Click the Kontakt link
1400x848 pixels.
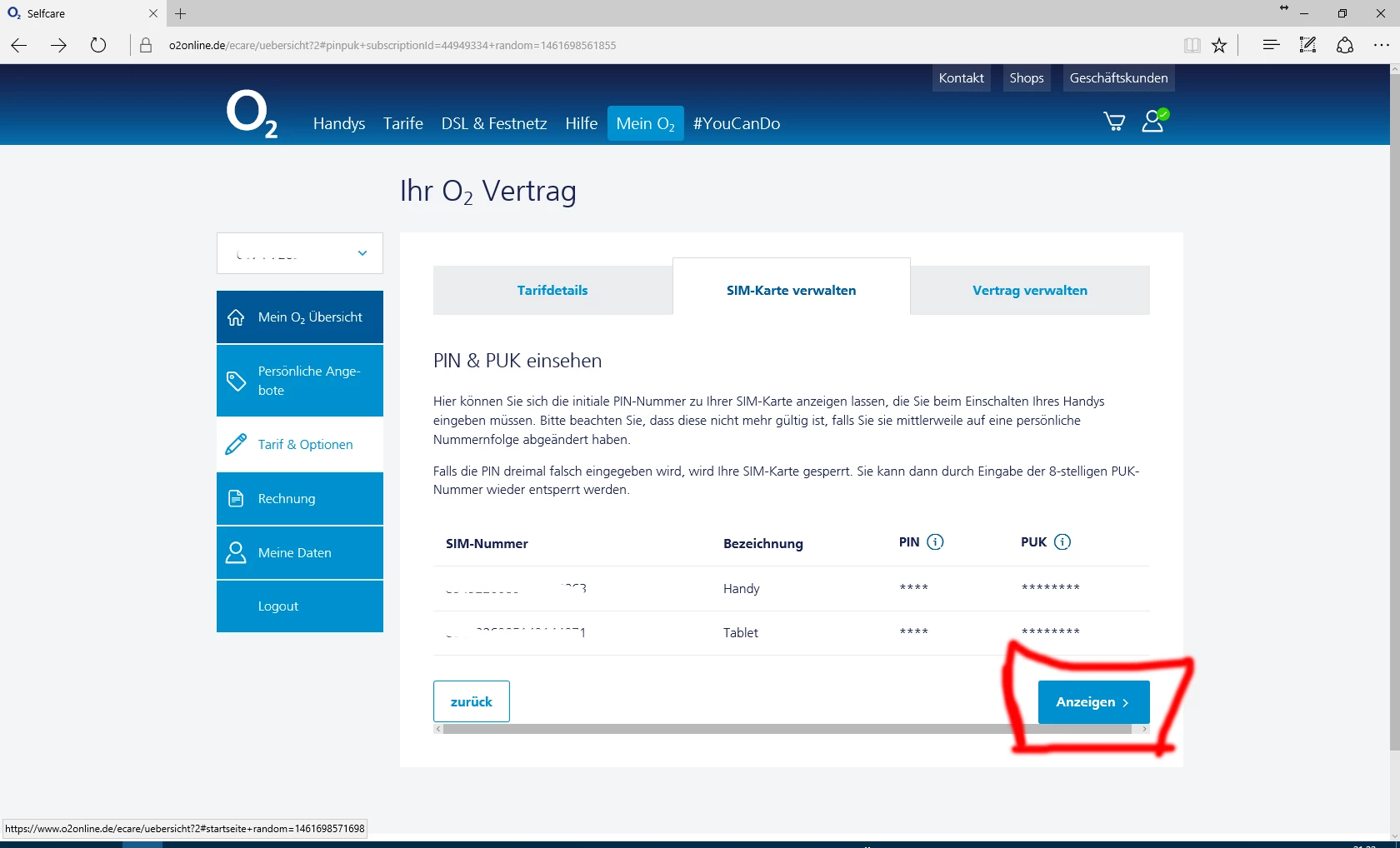962,77
